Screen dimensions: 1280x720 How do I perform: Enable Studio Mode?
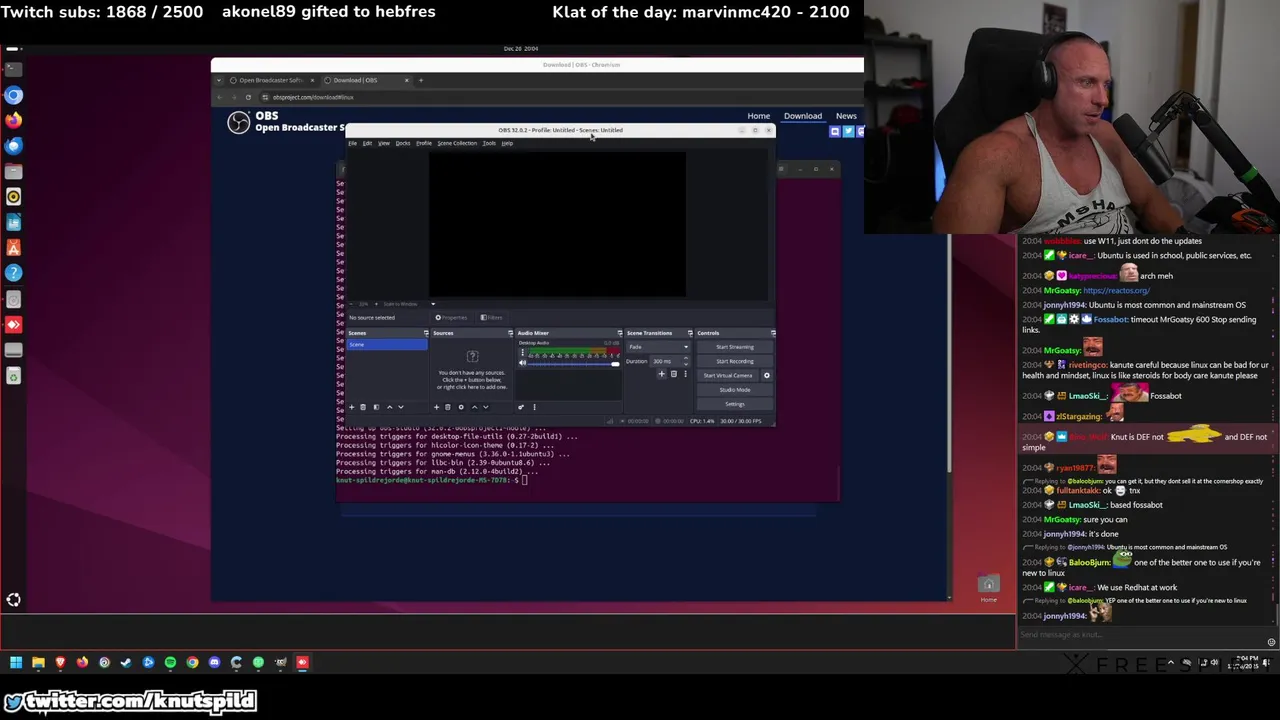735,390
